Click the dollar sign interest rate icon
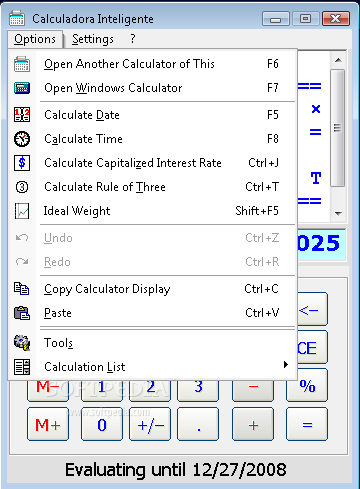Screen dimensions: 360x489 click(x=22, y=163)
